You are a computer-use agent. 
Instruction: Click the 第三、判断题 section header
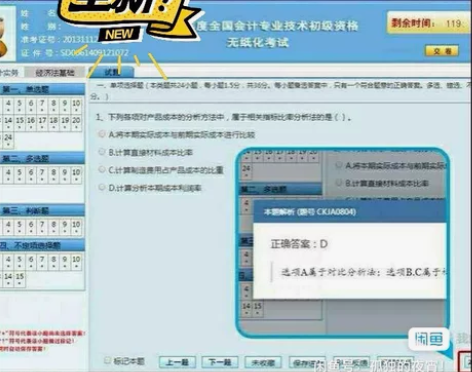tap(42, 211)
